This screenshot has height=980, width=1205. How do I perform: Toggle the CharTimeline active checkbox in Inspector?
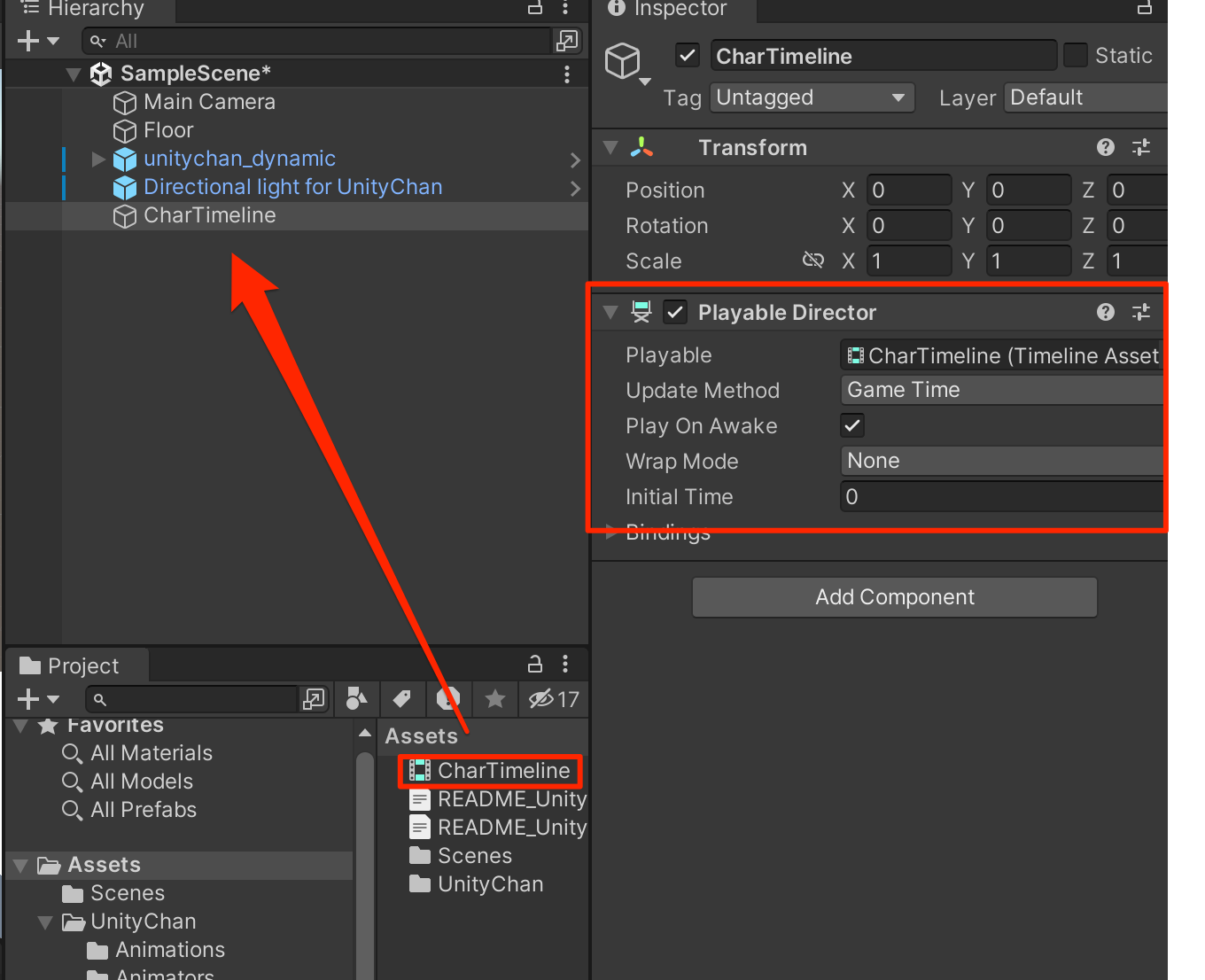pyautogui.click(x=688, y=55)
